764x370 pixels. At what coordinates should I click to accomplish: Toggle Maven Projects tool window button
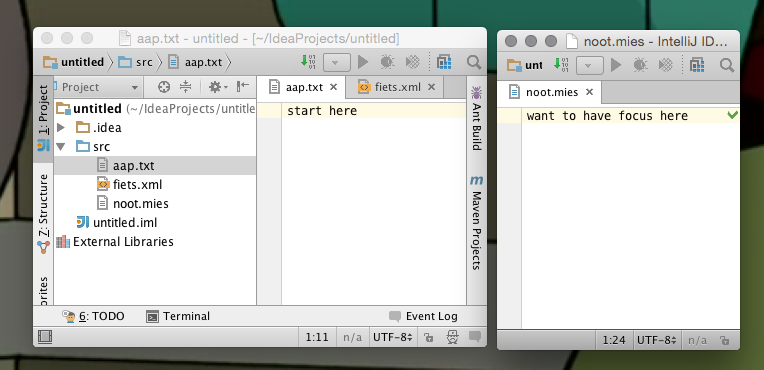point(476,222)
